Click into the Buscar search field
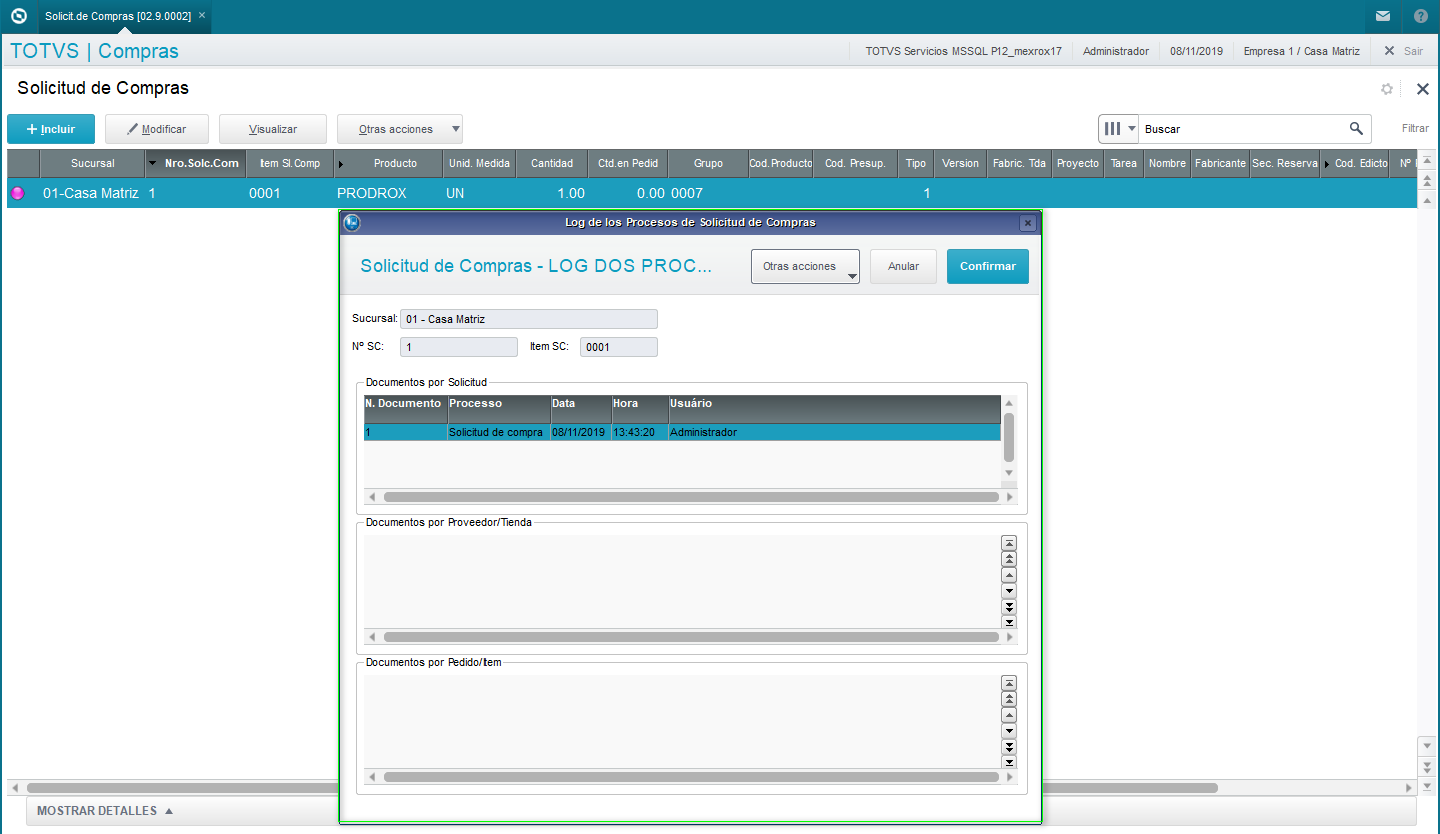This screenshot has width=1440, height=834. tap(1244, 129)
